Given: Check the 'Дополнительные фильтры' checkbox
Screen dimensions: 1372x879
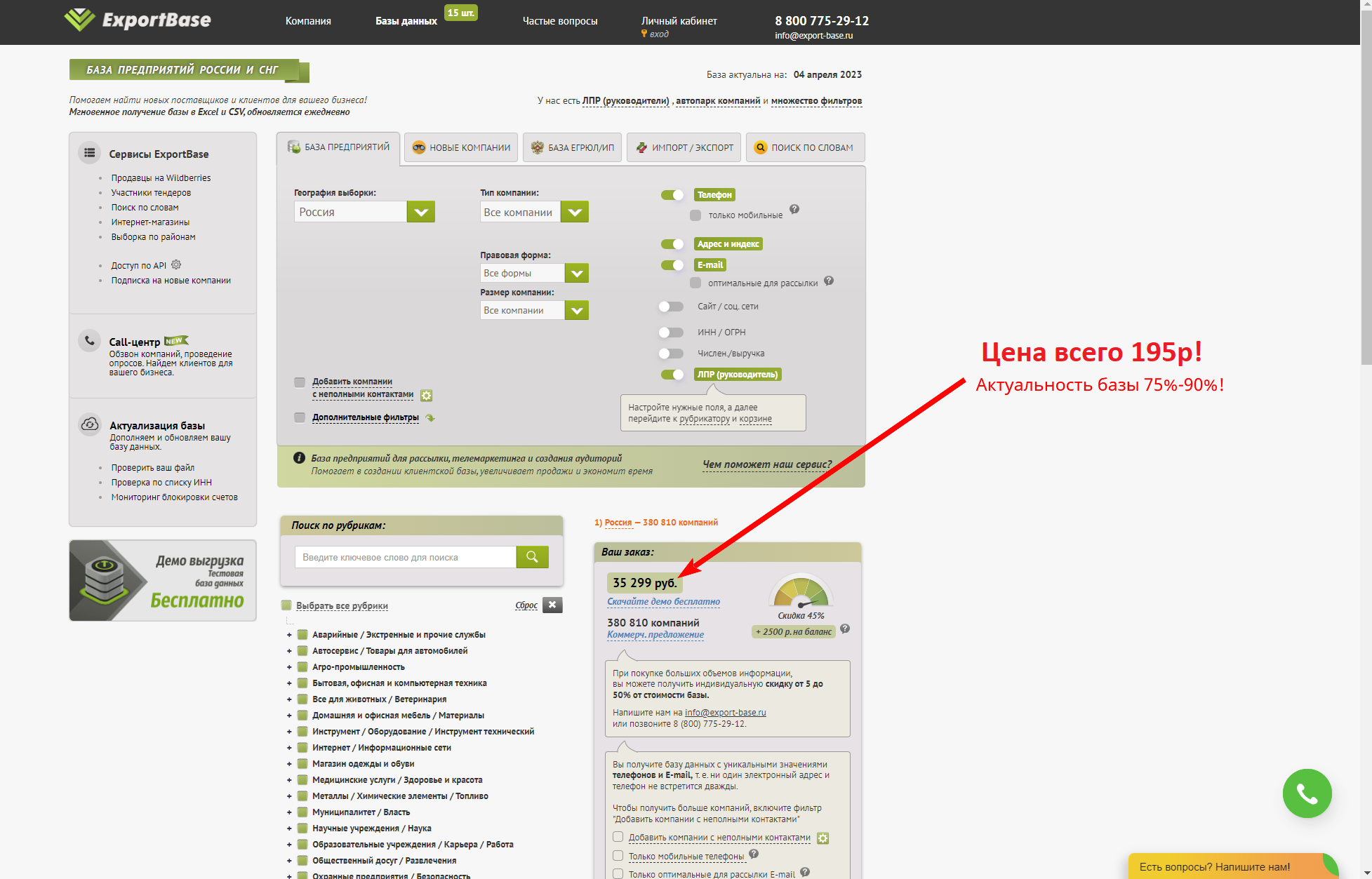Looking at the screenshot, I should click(x=300, y=417).
